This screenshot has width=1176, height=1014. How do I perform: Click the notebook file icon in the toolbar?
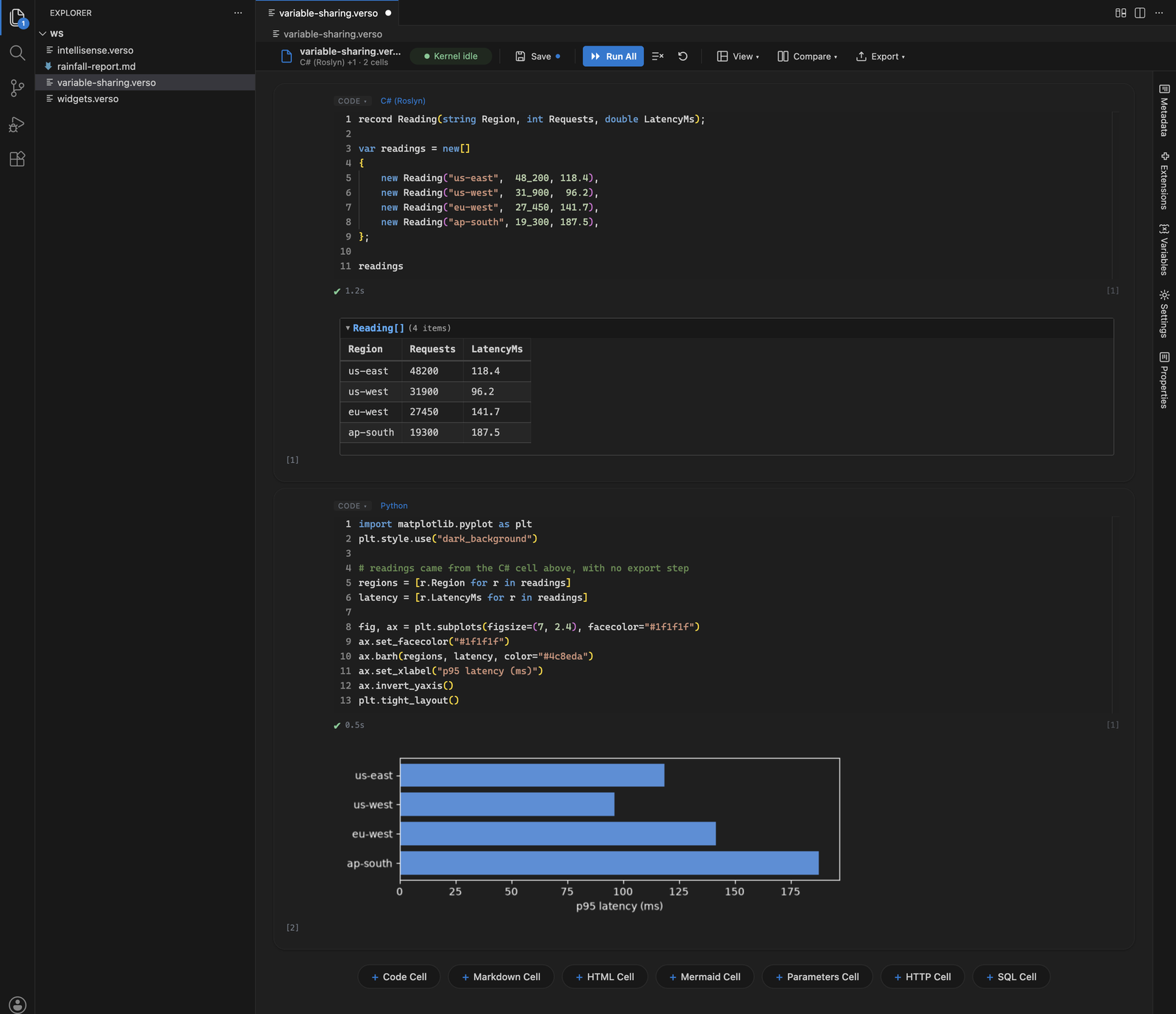pyautogui.click(x=287, y=57)
